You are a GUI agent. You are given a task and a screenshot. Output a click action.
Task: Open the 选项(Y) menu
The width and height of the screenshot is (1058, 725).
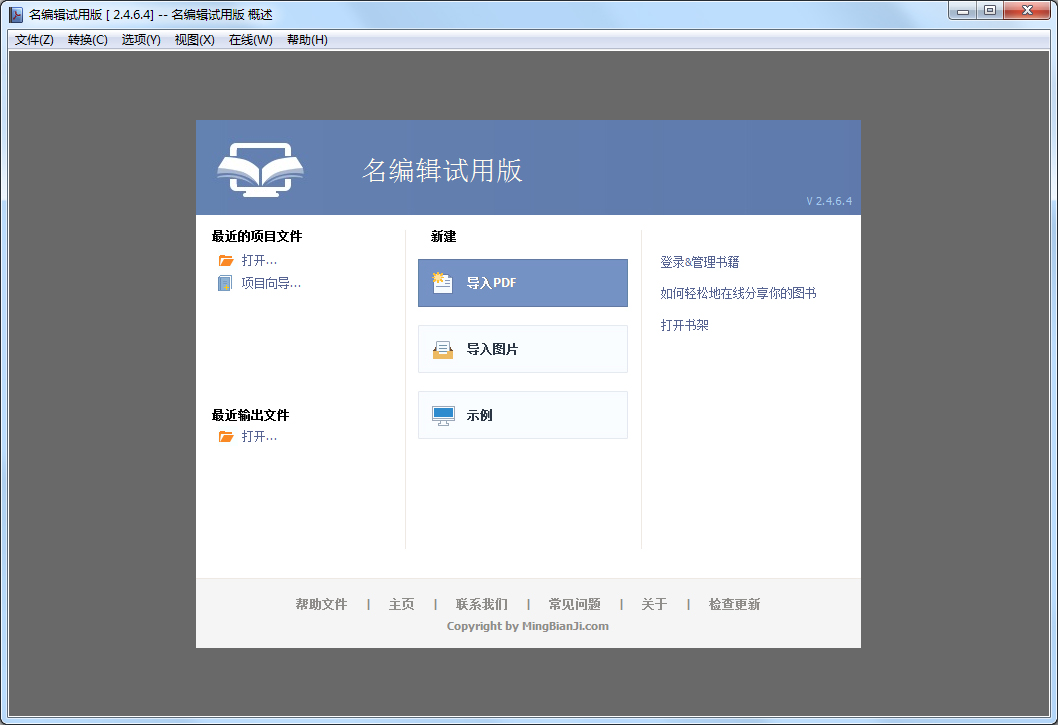tap(141, 40)
